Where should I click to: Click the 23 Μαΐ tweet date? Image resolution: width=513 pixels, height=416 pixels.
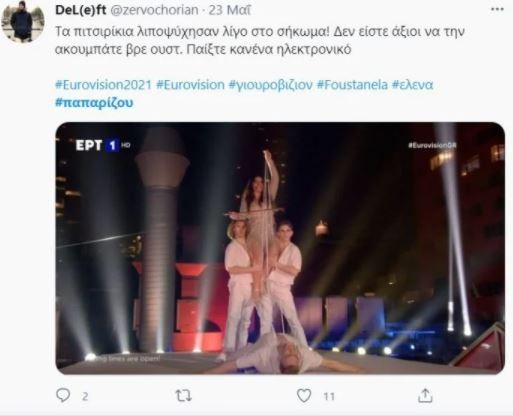coord(230,10)
